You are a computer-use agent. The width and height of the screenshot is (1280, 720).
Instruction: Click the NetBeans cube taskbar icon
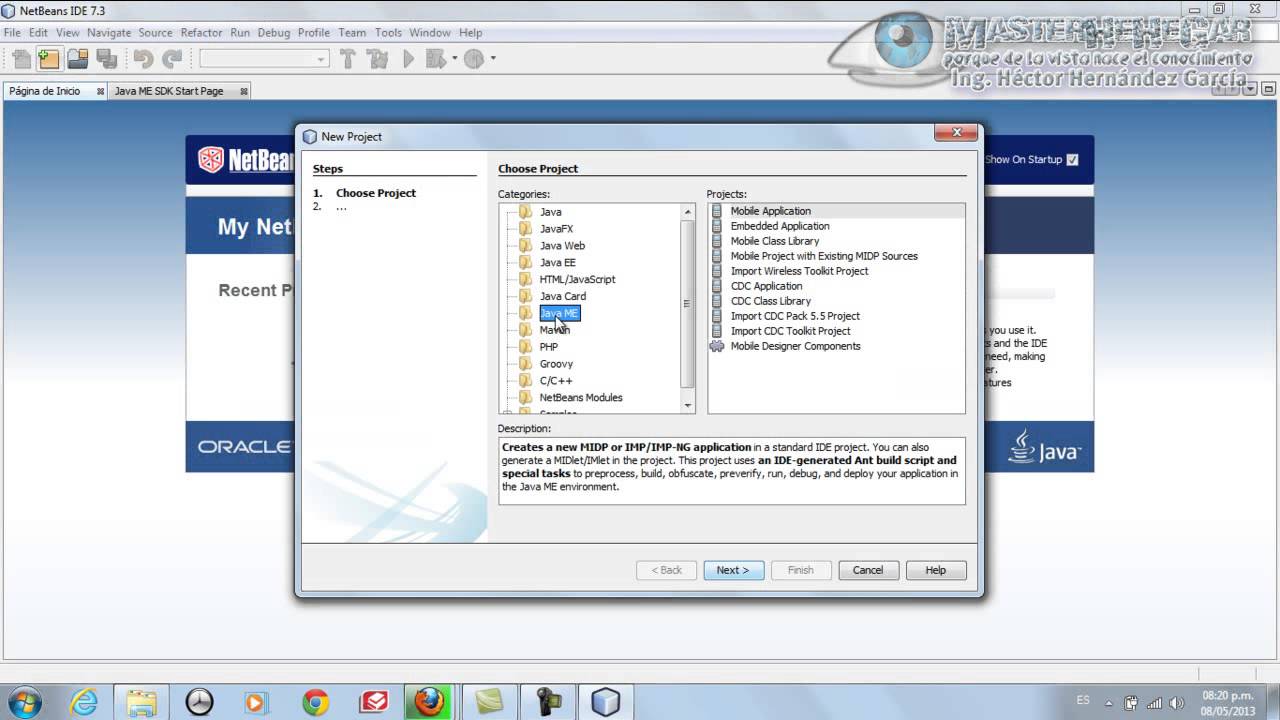tap(605, 702)
